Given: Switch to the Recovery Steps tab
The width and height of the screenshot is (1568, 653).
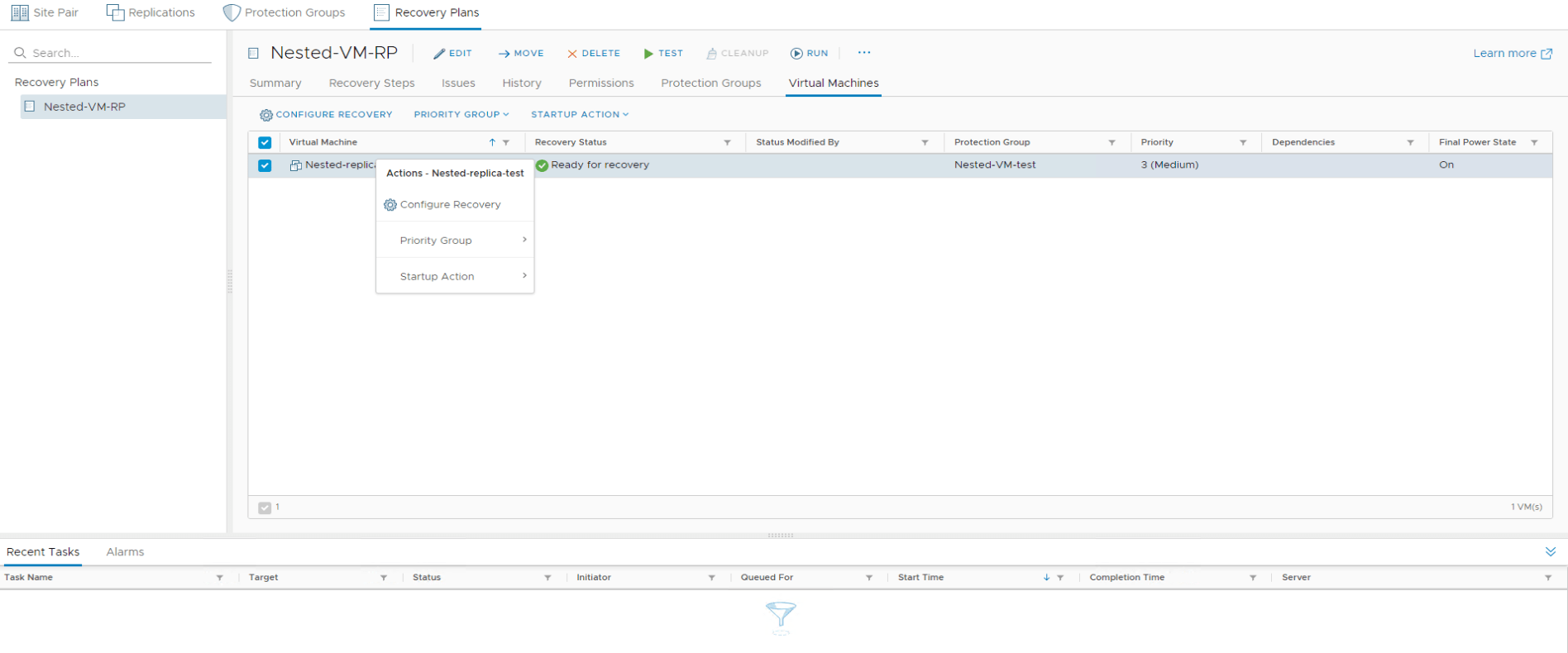Looking at the screenshot, I should 371,83.
